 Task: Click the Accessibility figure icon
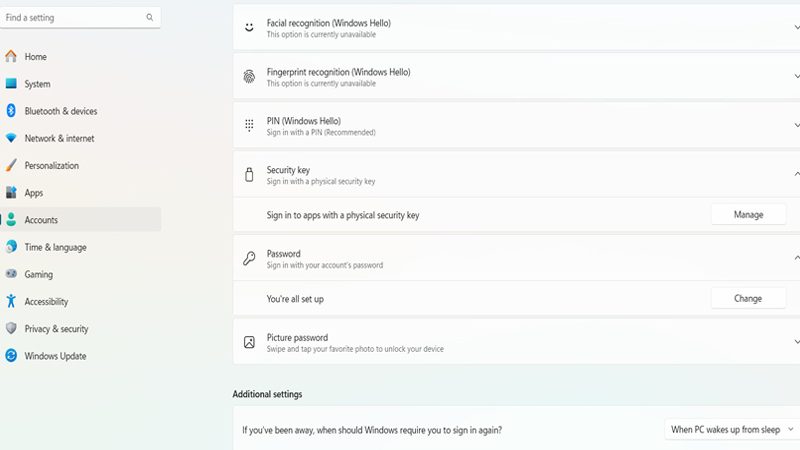click(x=11, y=301)
